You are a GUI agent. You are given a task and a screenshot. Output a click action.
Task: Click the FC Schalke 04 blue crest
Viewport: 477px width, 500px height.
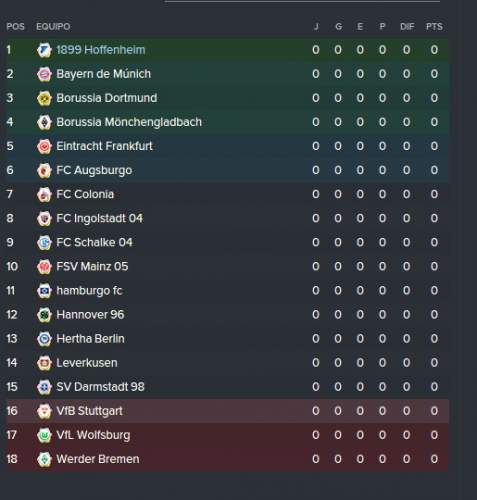click(44, 243)
